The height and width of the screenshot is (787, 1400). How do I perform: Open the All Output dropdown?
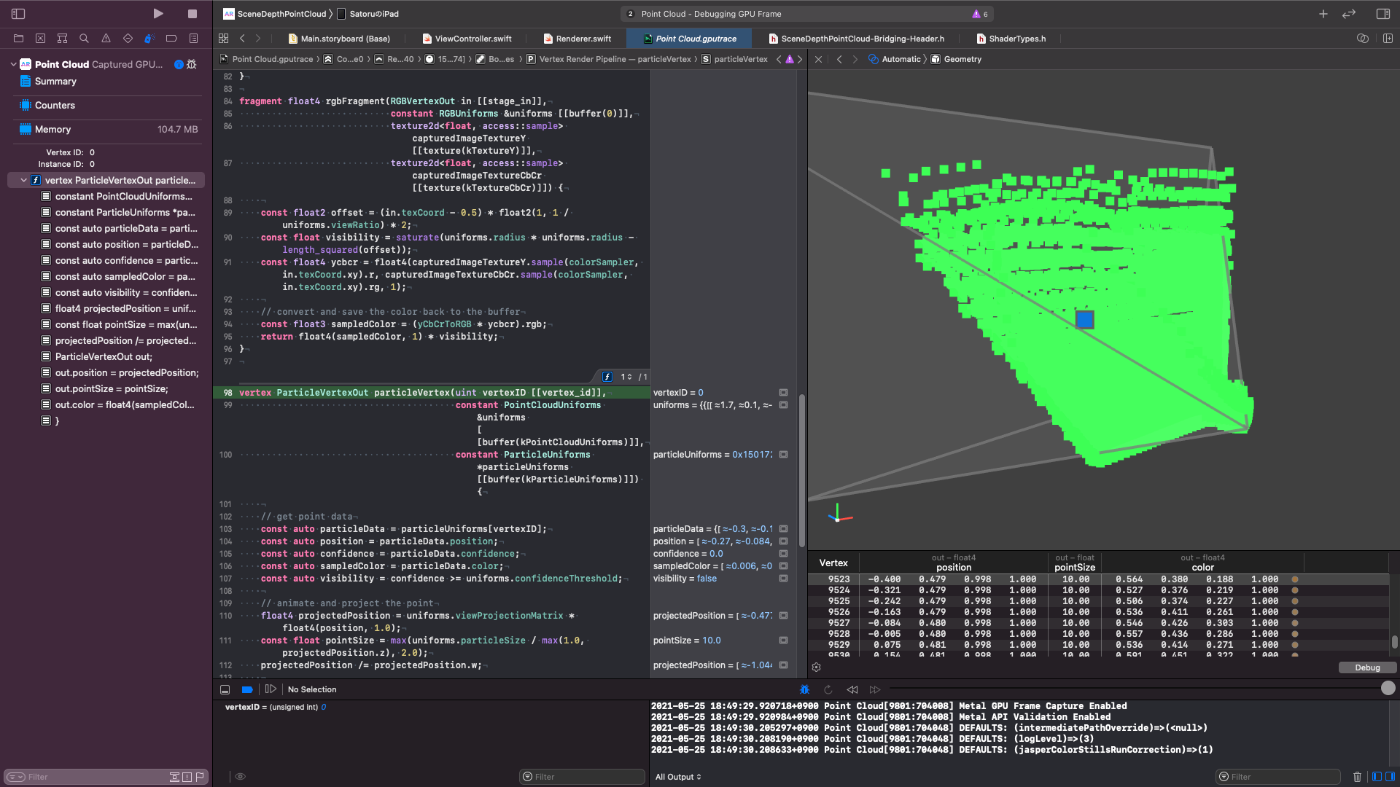[x=678, y=776]
